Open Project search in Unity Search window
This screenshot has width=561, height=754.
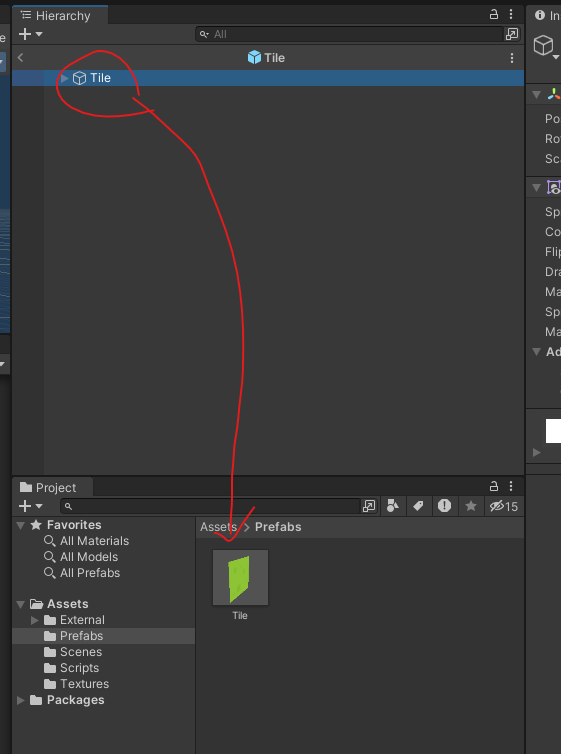(369, 506)
